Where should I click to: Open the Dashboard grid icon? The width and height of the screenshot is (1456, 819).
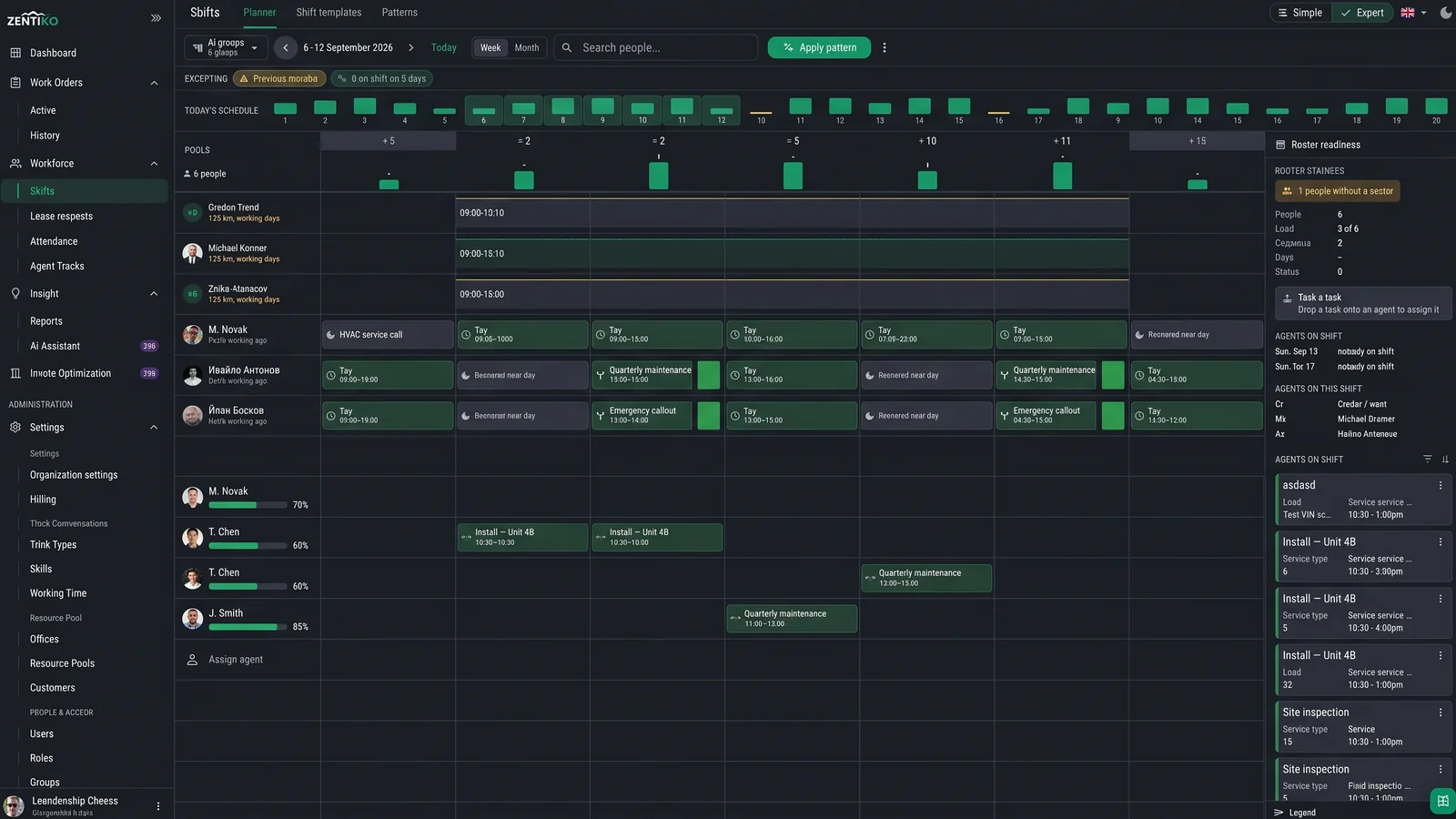15,53
